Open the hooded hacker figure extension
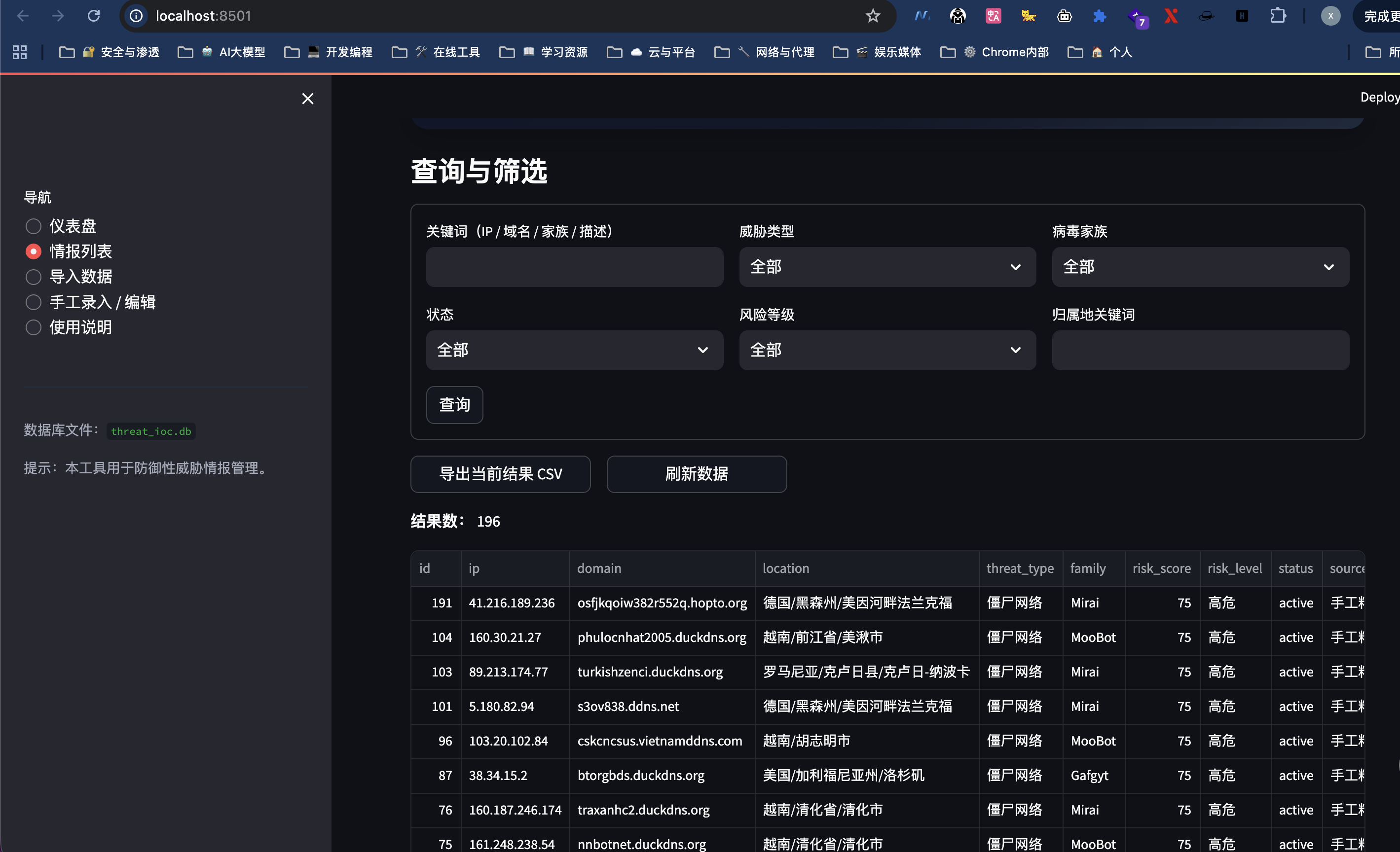Screen dimensions: 1400x852 [x=958, y=16]
